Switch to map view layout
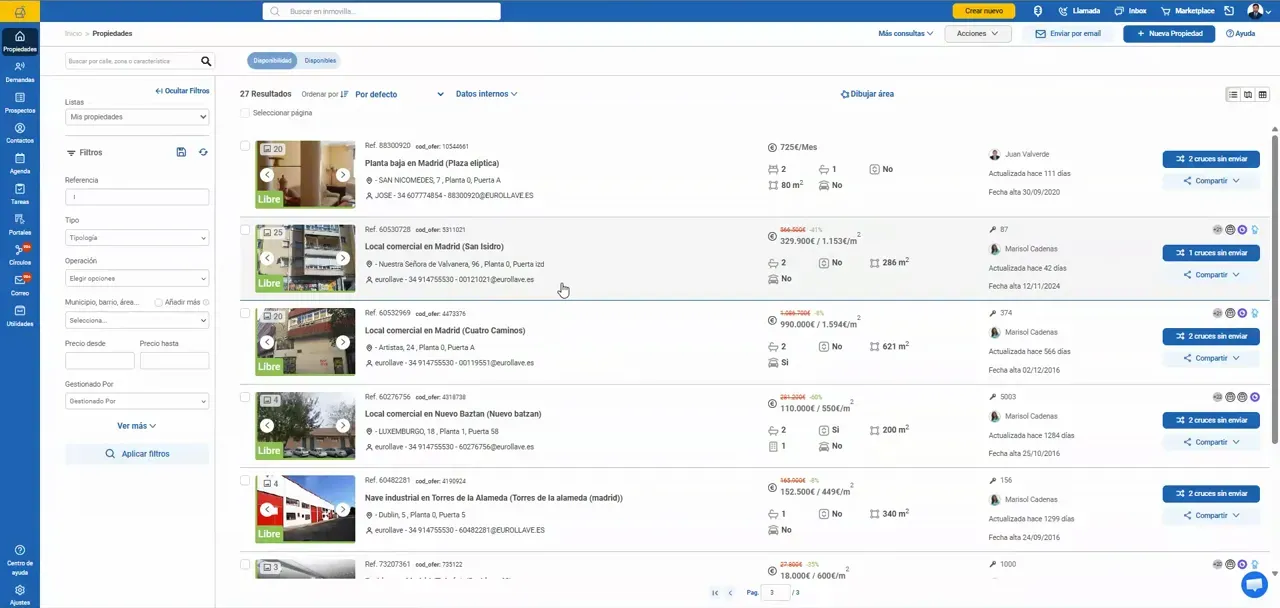 1248,94
